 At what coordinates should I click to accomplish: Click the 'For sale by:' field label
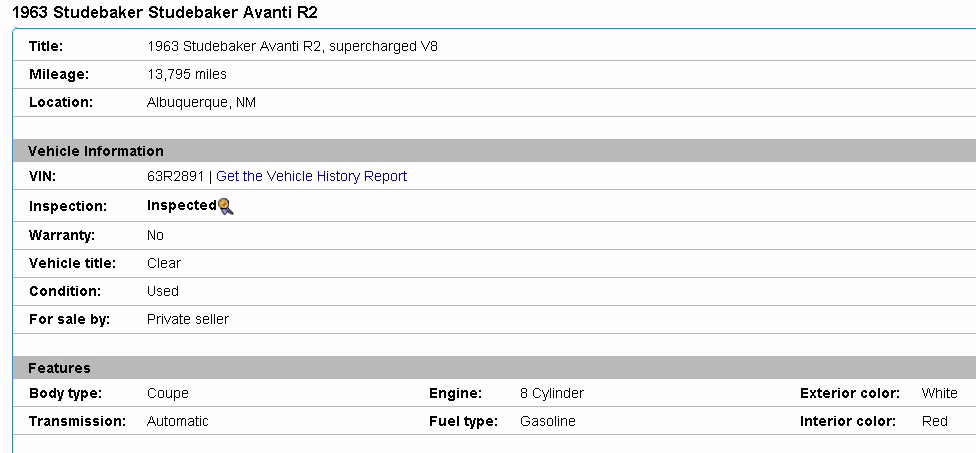70,319
